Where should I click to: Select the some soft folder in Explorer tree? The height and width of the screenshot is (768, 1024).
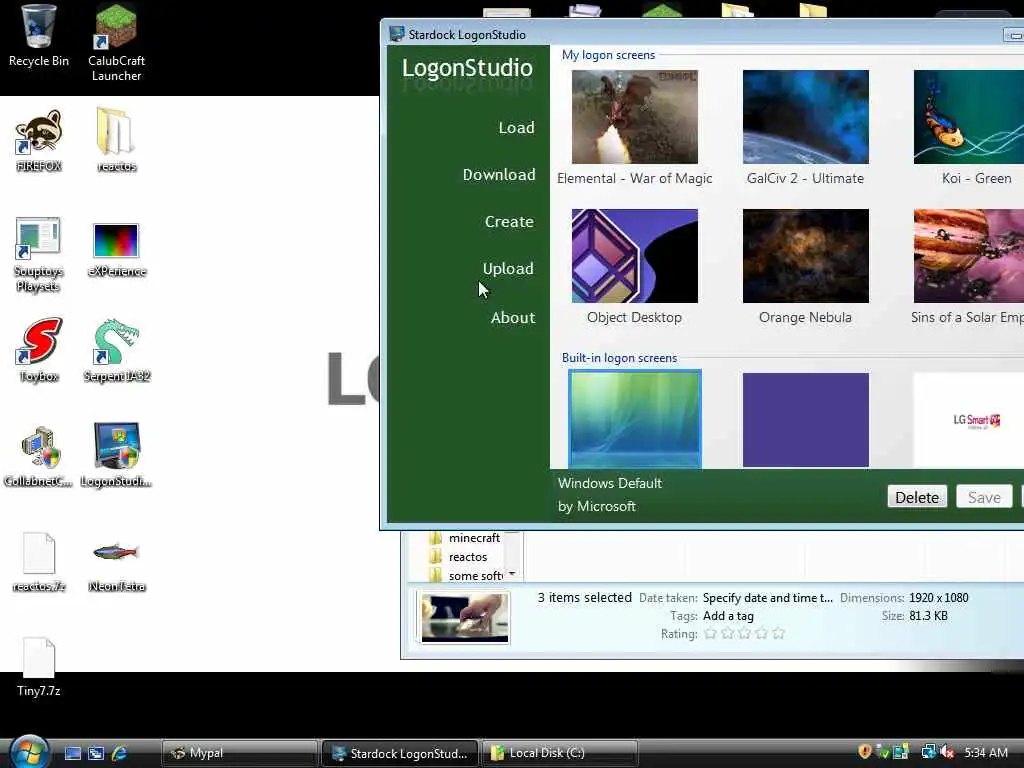tap(466, 575)
